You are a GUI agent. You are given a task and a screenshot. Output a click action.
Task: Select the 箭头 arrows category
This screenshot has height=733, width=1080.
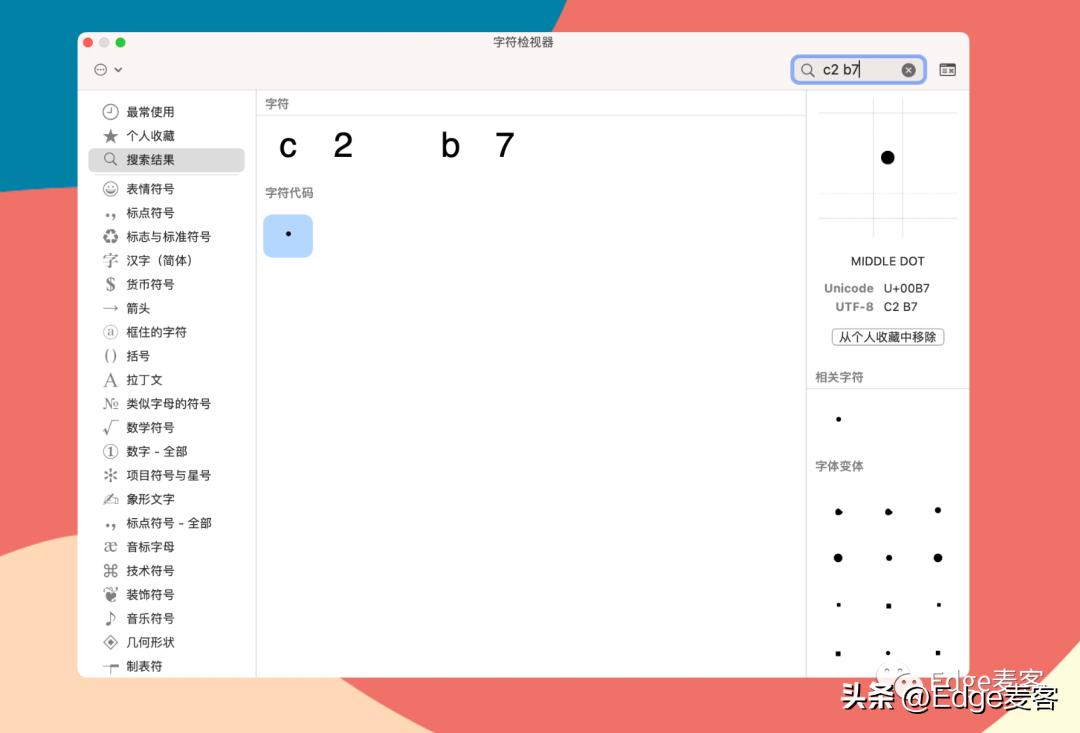(x=138, y=308)
